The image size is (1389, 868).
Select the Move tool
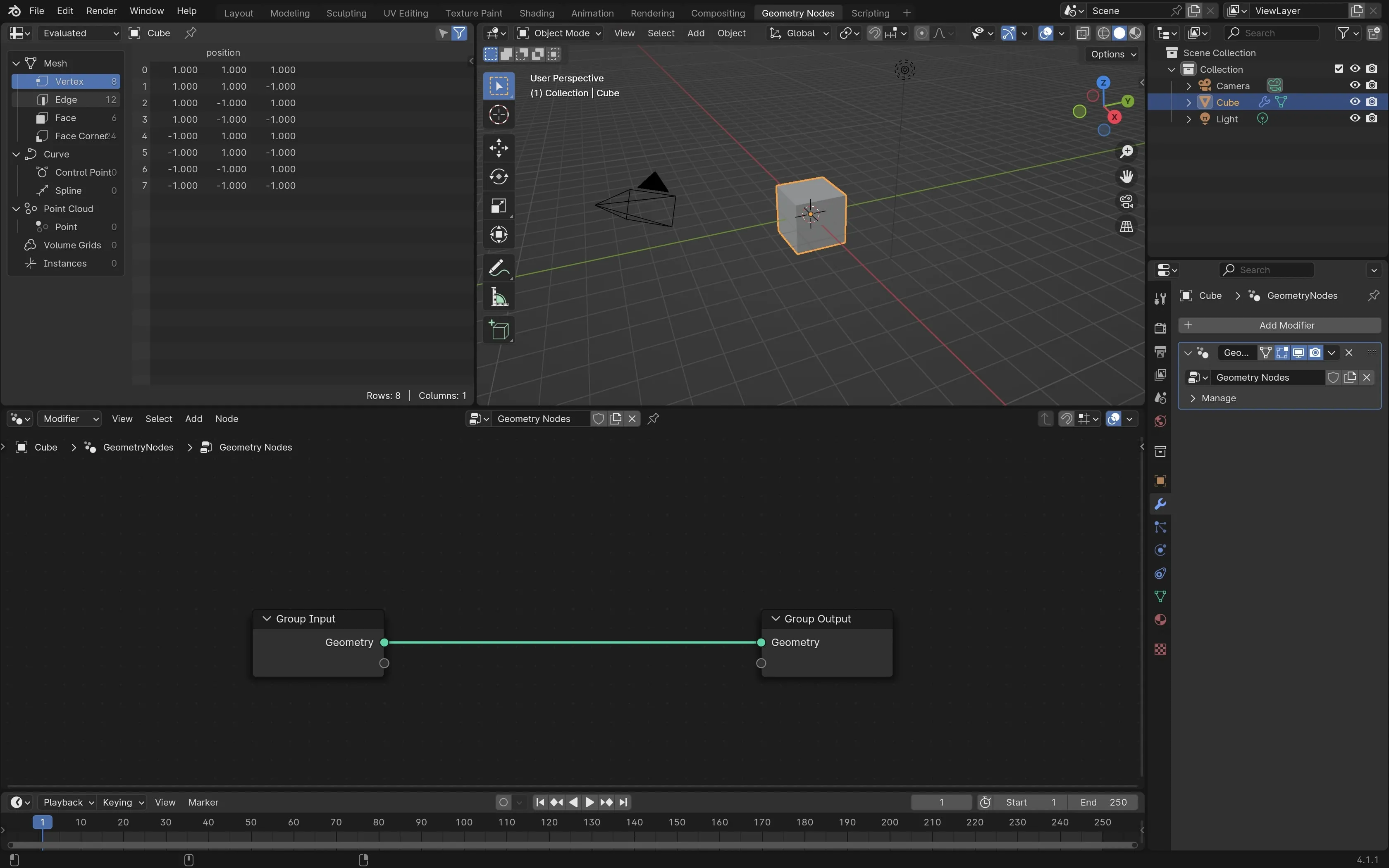498,148
